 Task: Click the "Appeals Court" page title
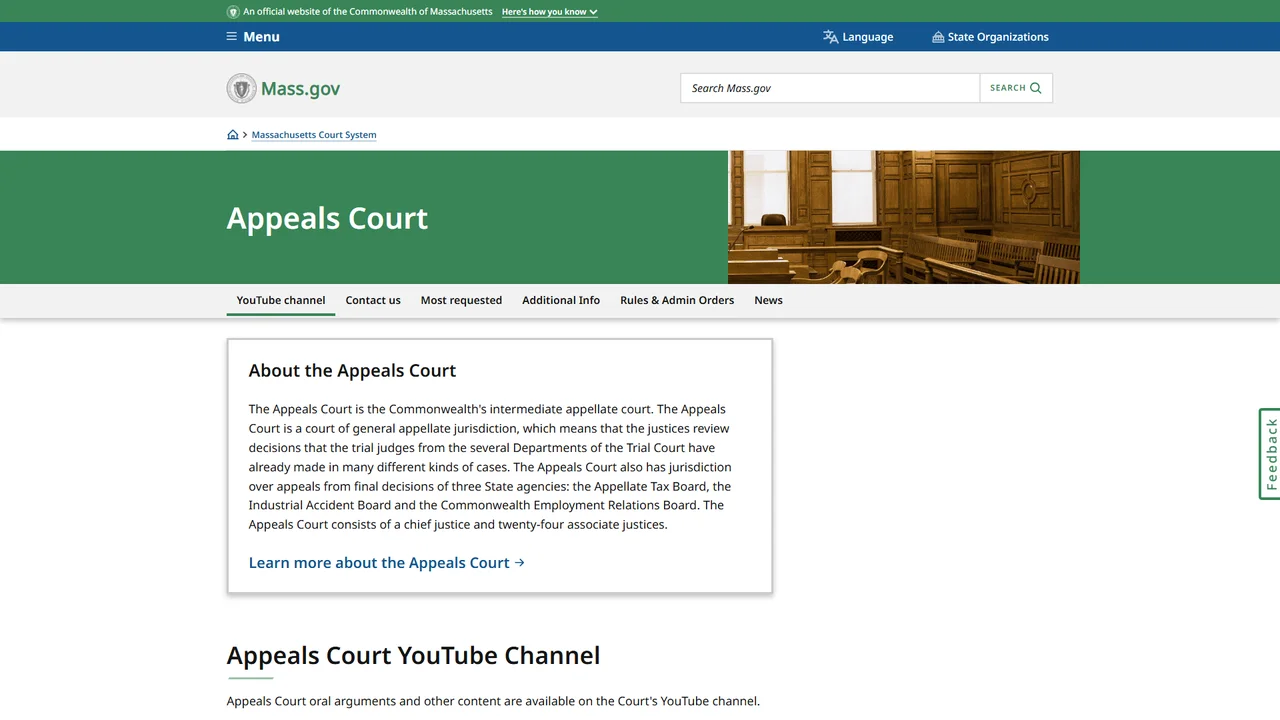click(x=327, y=218)
